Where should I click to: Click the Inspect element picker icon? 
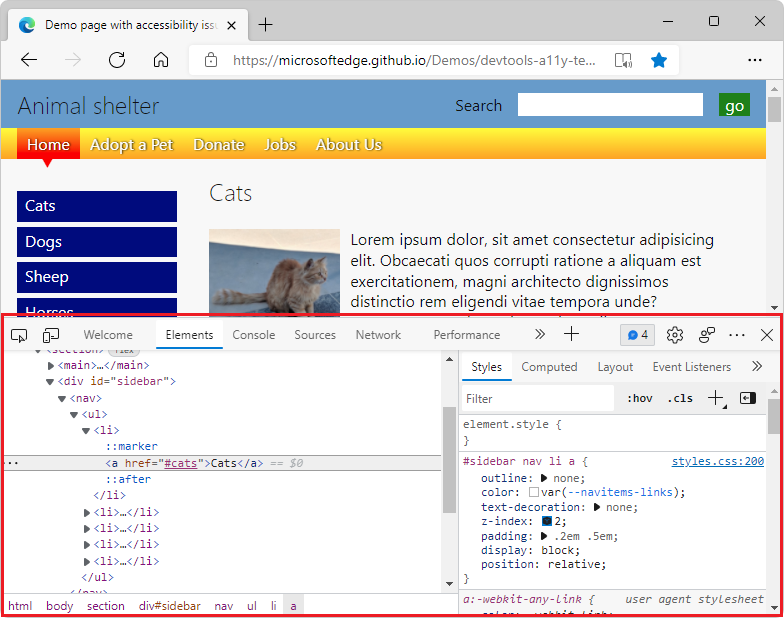click(x=19, y=335)
